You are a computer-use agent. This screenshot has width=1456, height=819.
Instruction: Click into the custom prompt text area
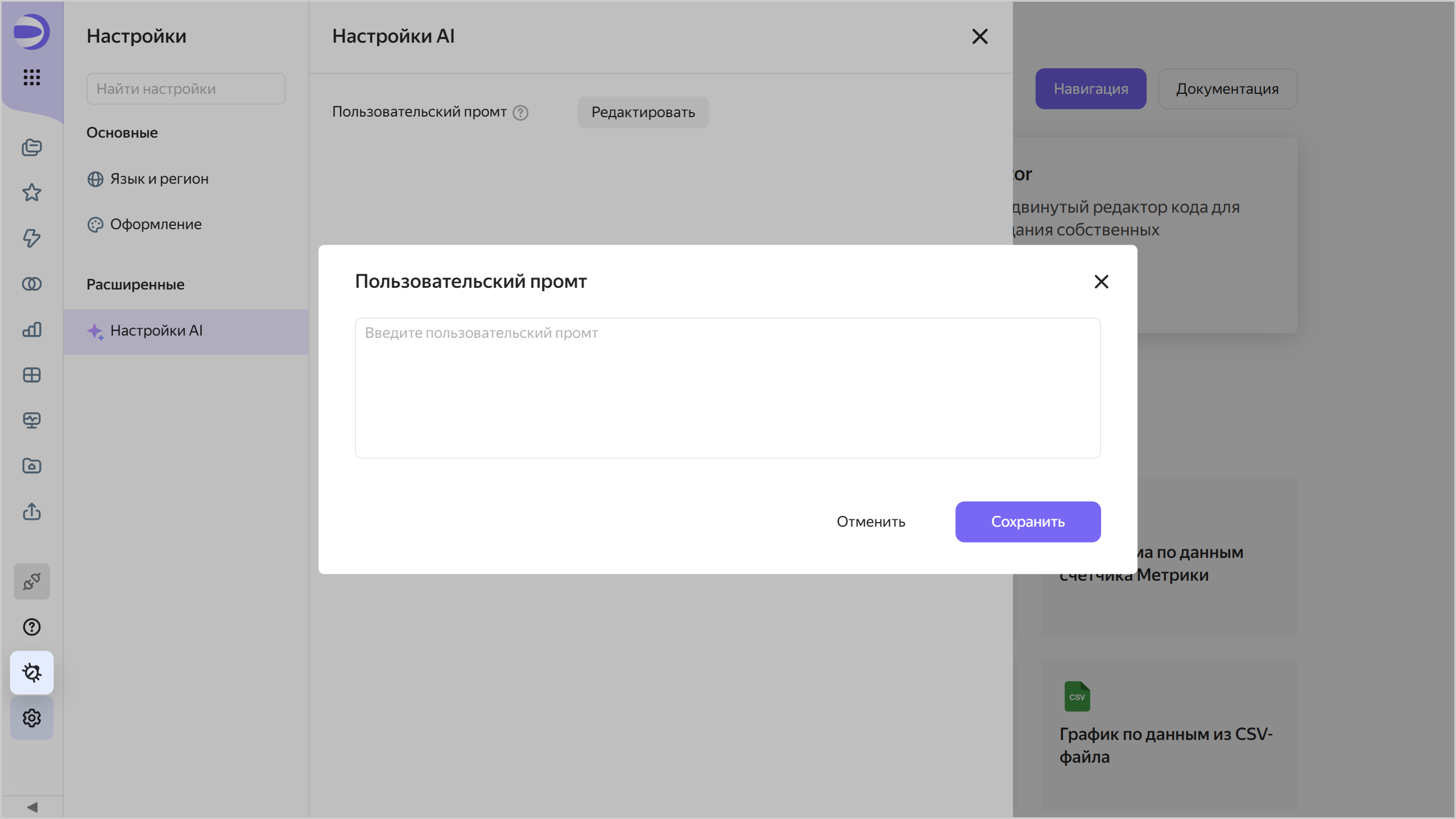727,388
